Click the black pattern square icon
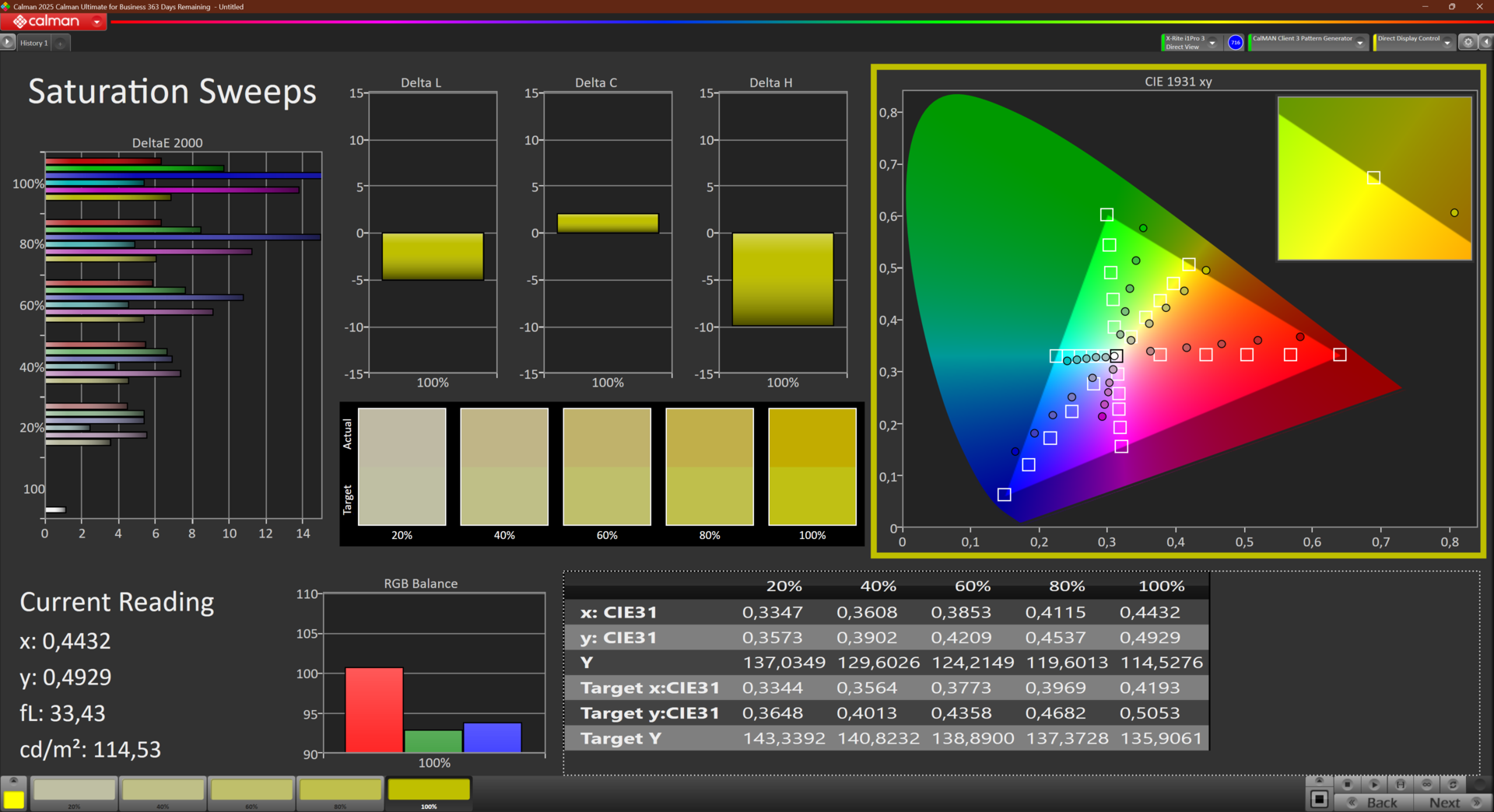Image resolution: width=1494 pixels, height=812 pixels. click(x=1319, y=800)
